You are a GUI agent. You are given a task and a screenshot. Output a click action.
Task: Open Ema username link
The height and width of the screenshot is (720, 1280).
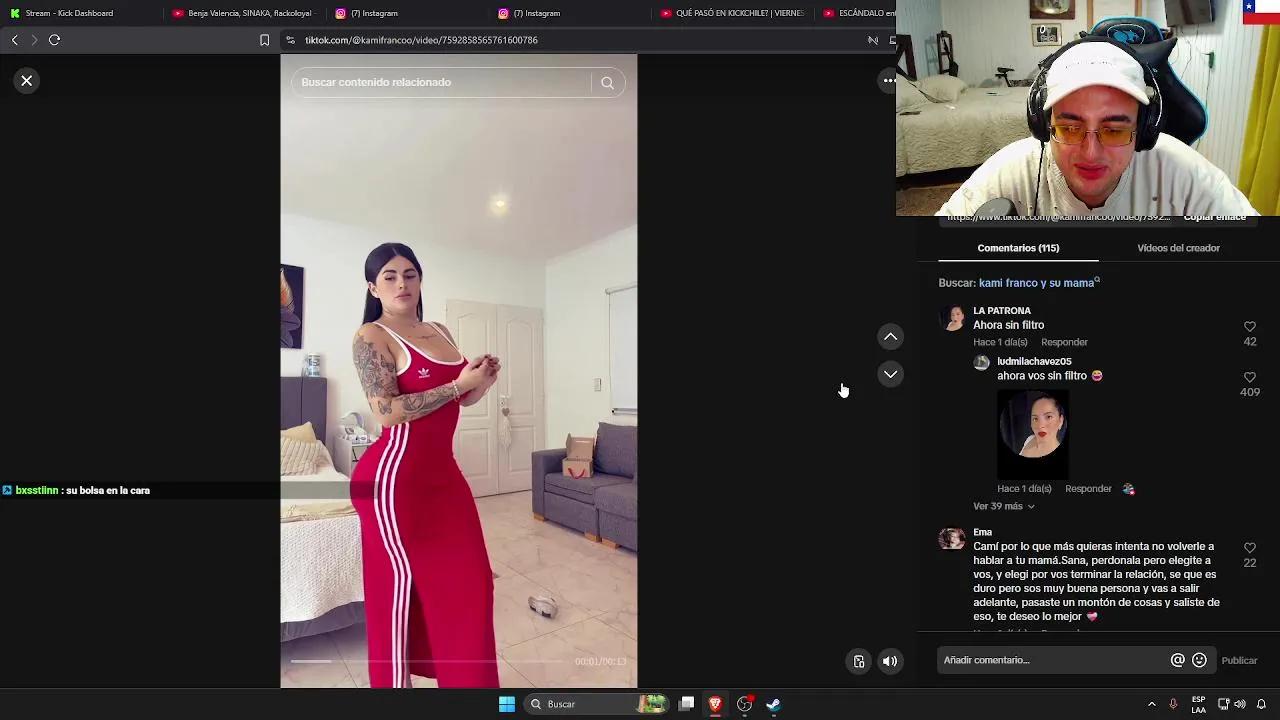[x=983, y=532]
